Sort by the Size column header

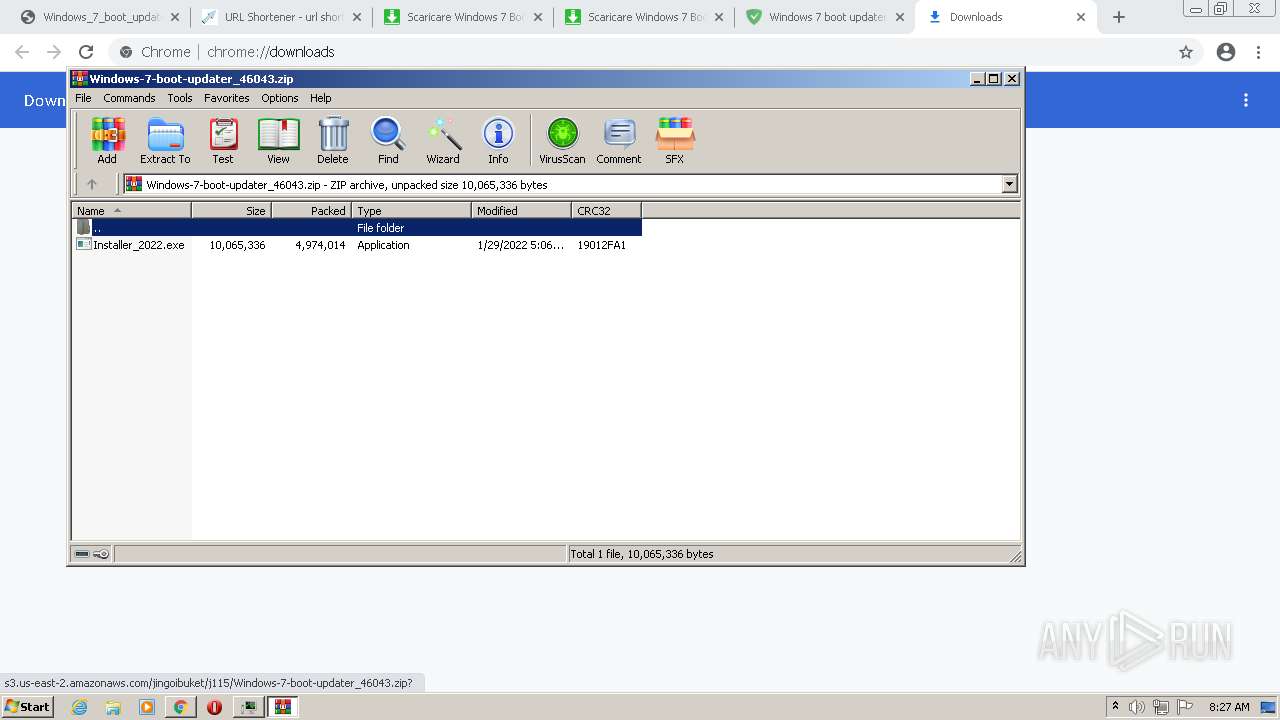(x=231, y=210)
